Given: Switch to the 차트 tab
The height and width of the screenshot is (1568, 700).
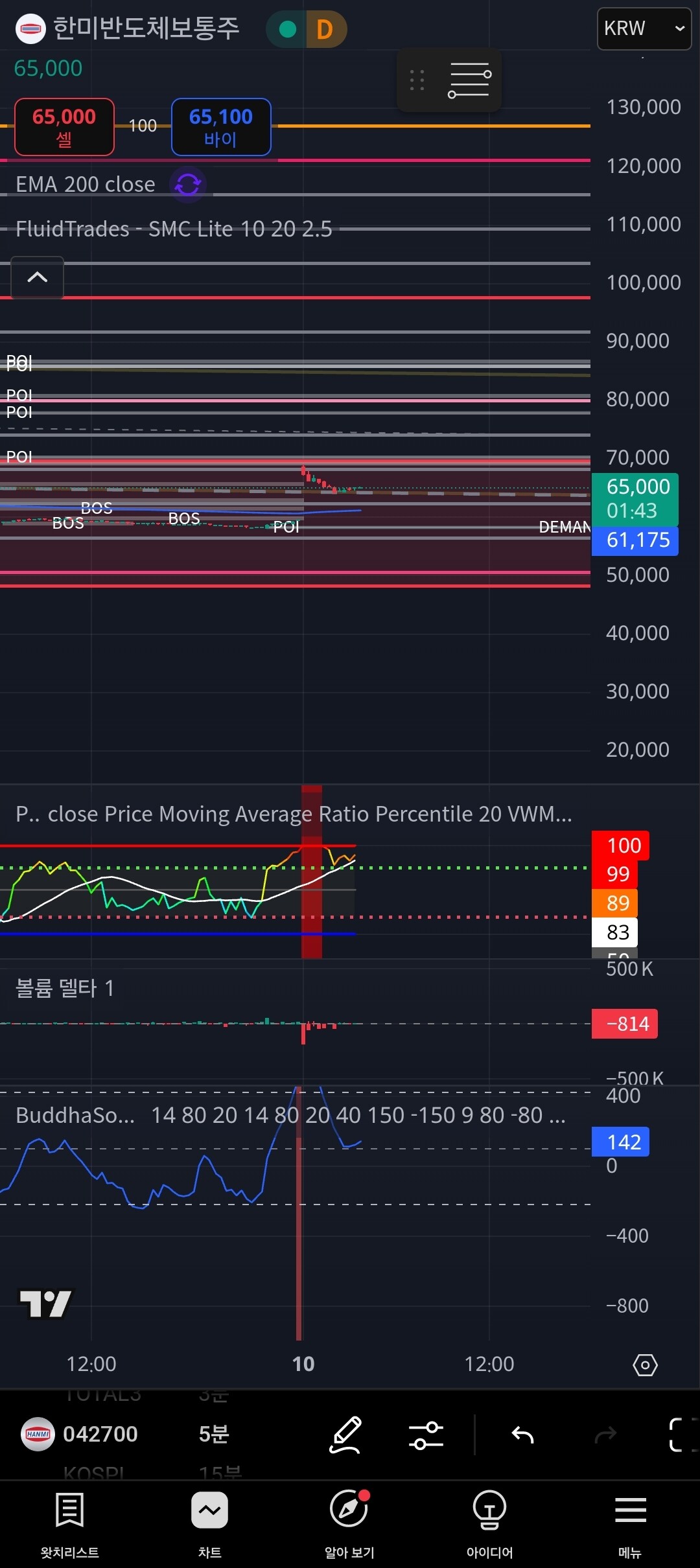Looking at the screenshot, I should click(209, 1524).
